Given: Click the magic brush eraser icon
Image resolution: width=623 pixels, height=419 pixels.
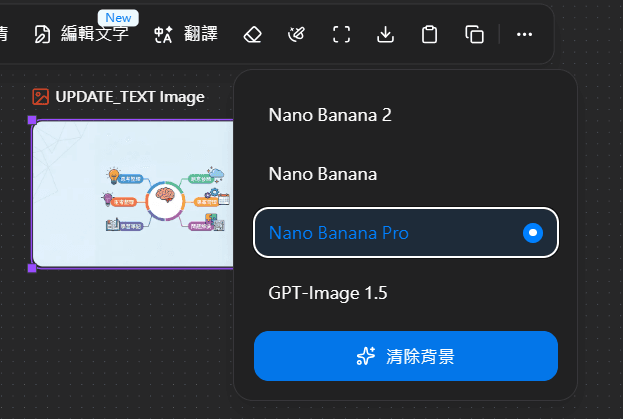Looking at the screenshot, I should tap(296, 35).
